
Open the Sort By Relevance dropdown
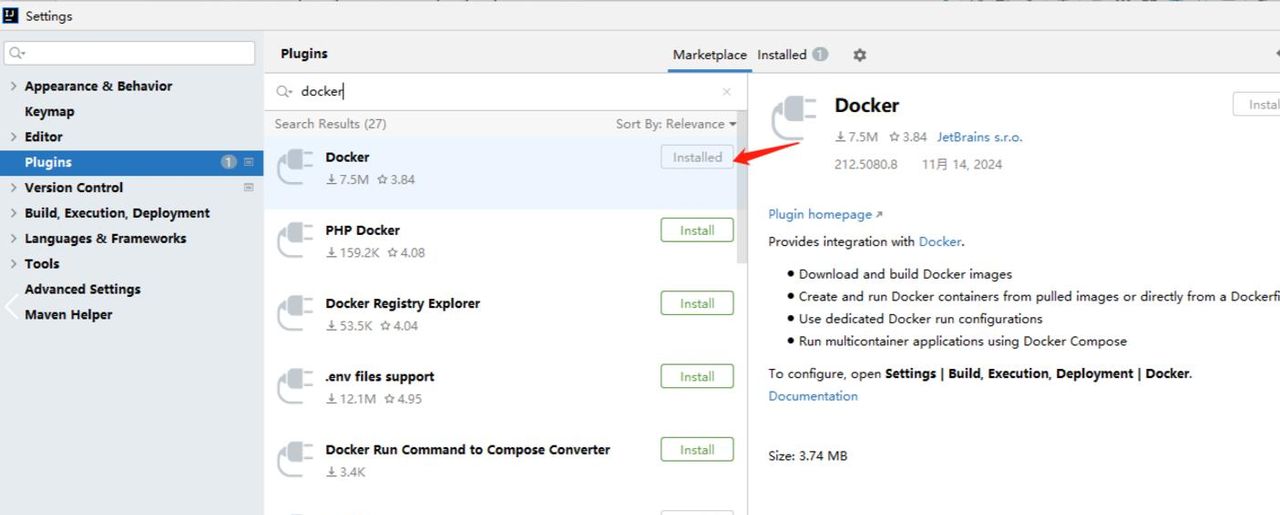point(676,124)
